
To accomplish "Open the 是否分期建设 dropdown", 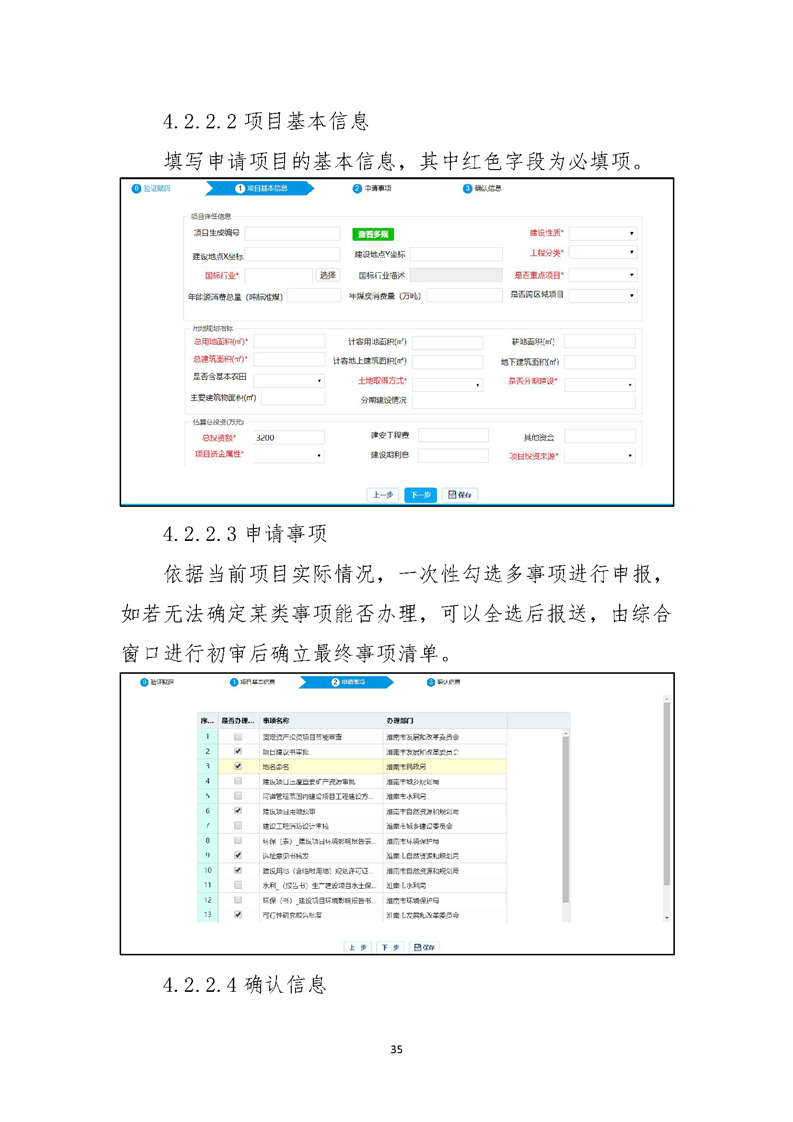I will click(600, 385).
